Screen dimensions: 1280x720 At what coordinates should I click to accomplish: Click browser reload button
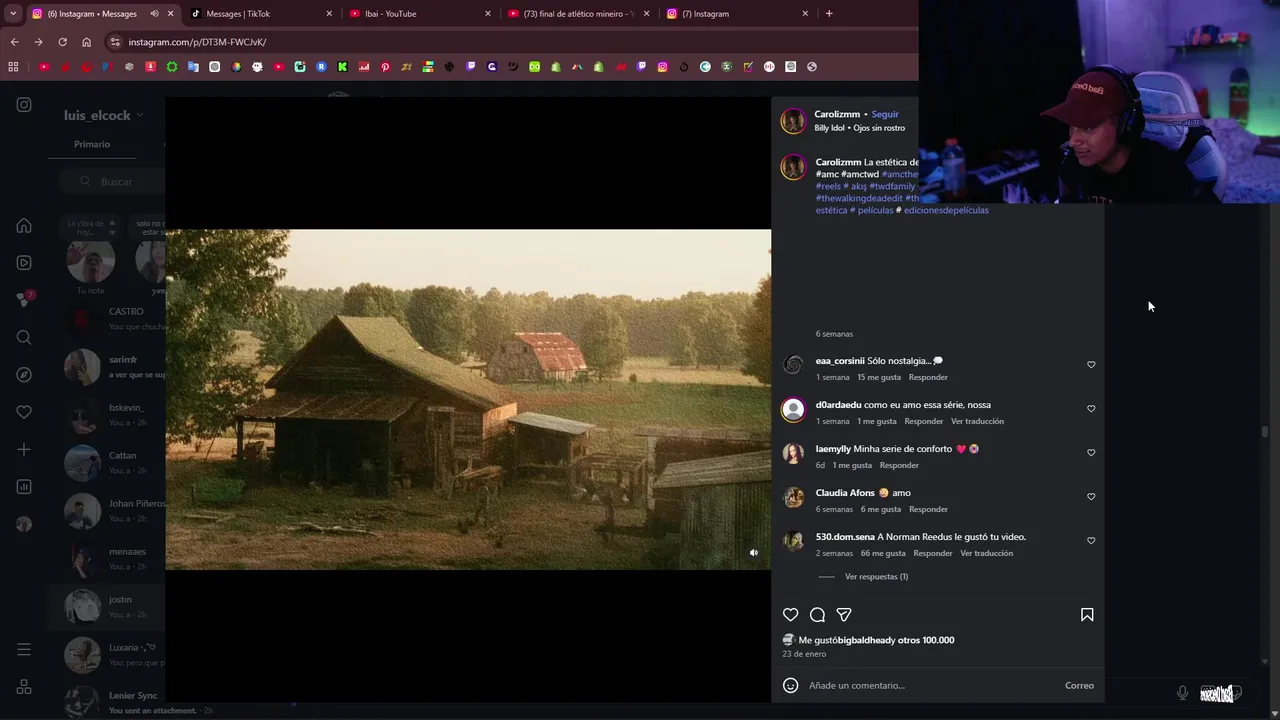tap(62, 42)
